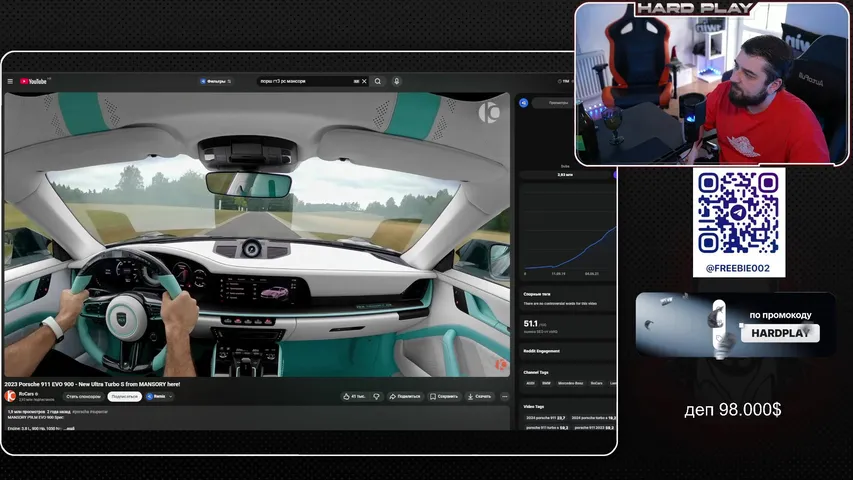The height and width of the screenshot is (480, 853).
Task: Select the 'porsche 911 turbo s' video tag
Action: (547, 427)
